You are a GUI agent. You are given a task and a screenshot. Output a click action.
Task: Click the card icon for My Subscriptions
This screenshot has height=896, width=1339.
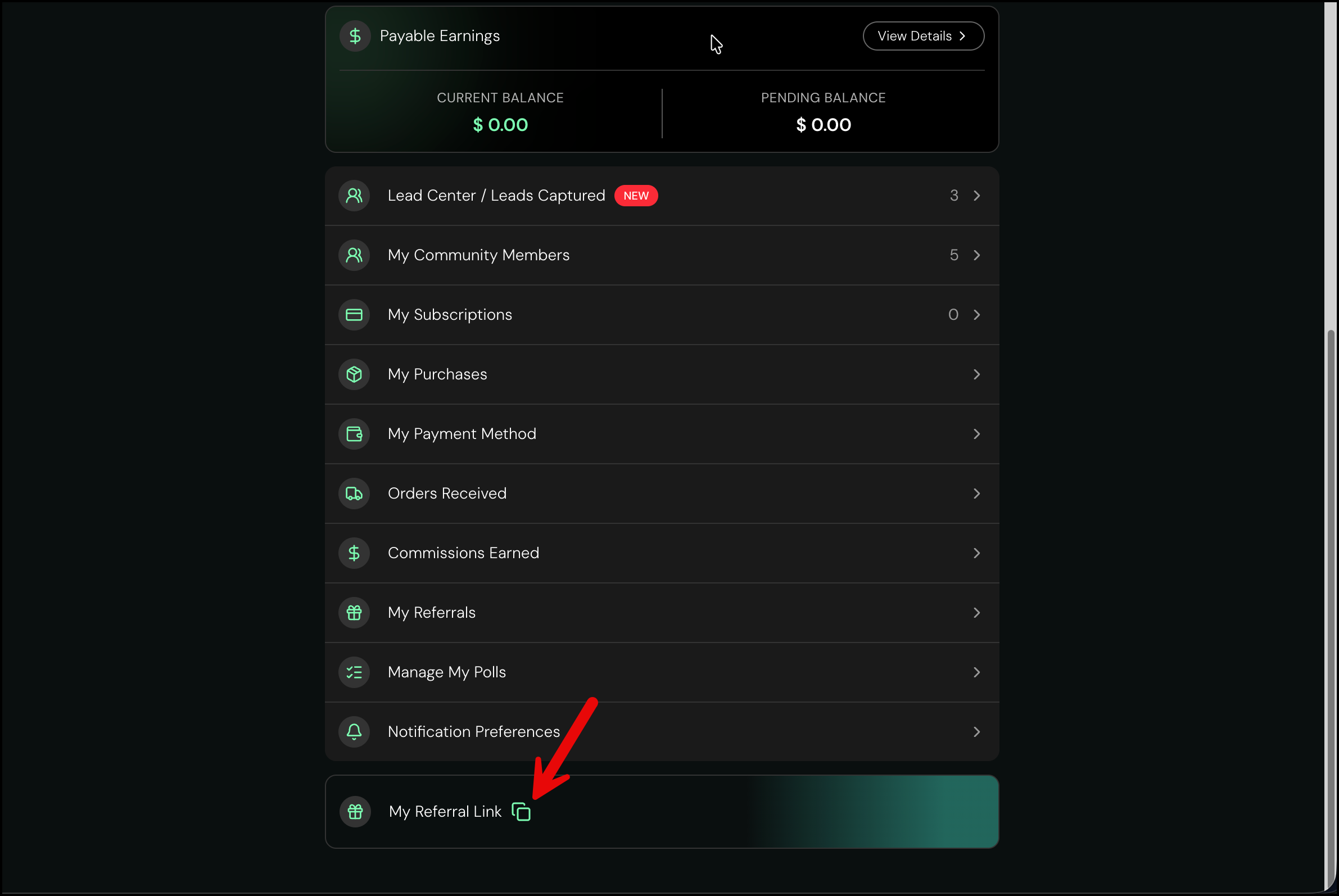click(354, 314)
